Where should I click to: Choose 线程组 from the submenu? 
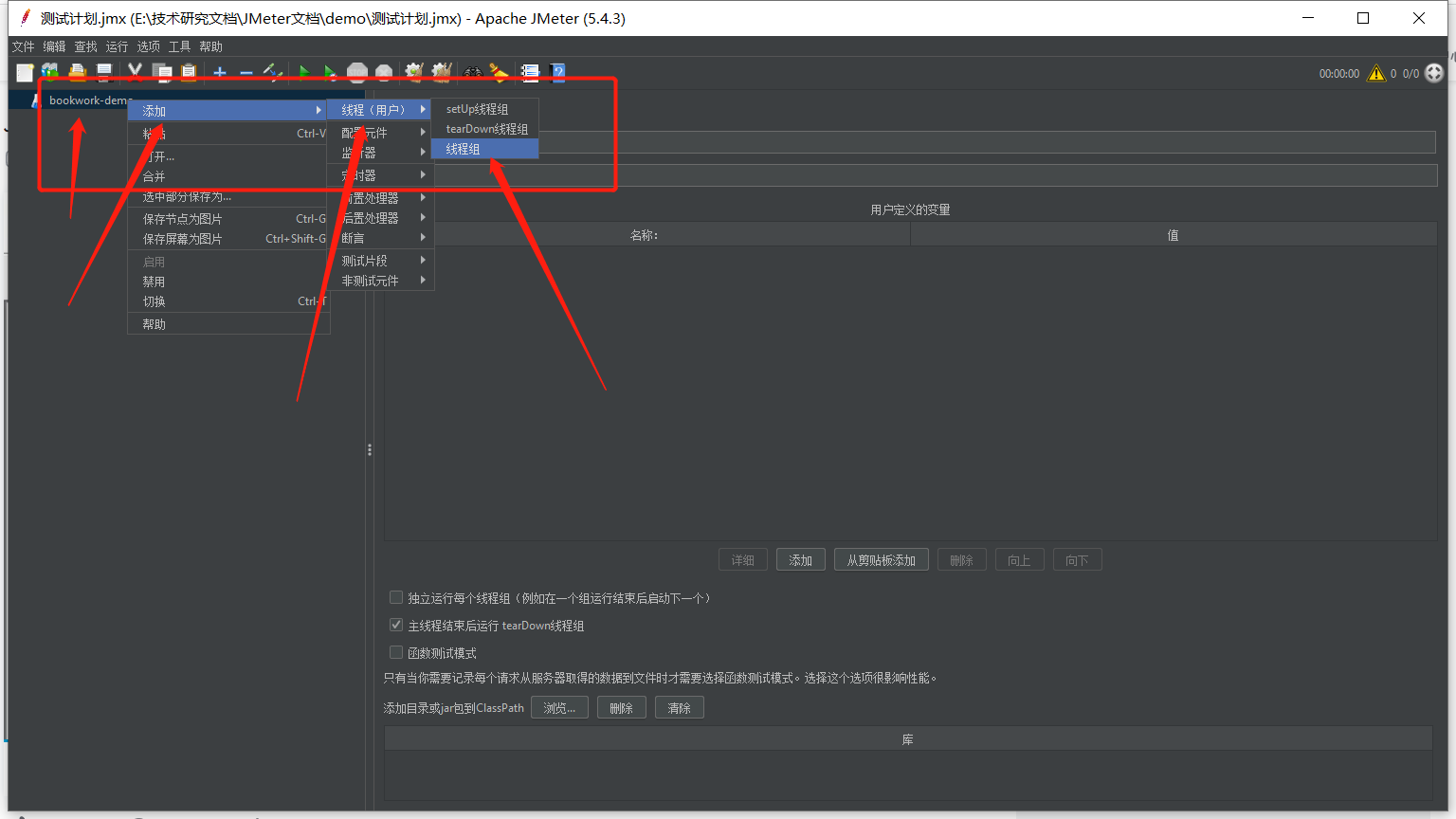pos(485,149)
